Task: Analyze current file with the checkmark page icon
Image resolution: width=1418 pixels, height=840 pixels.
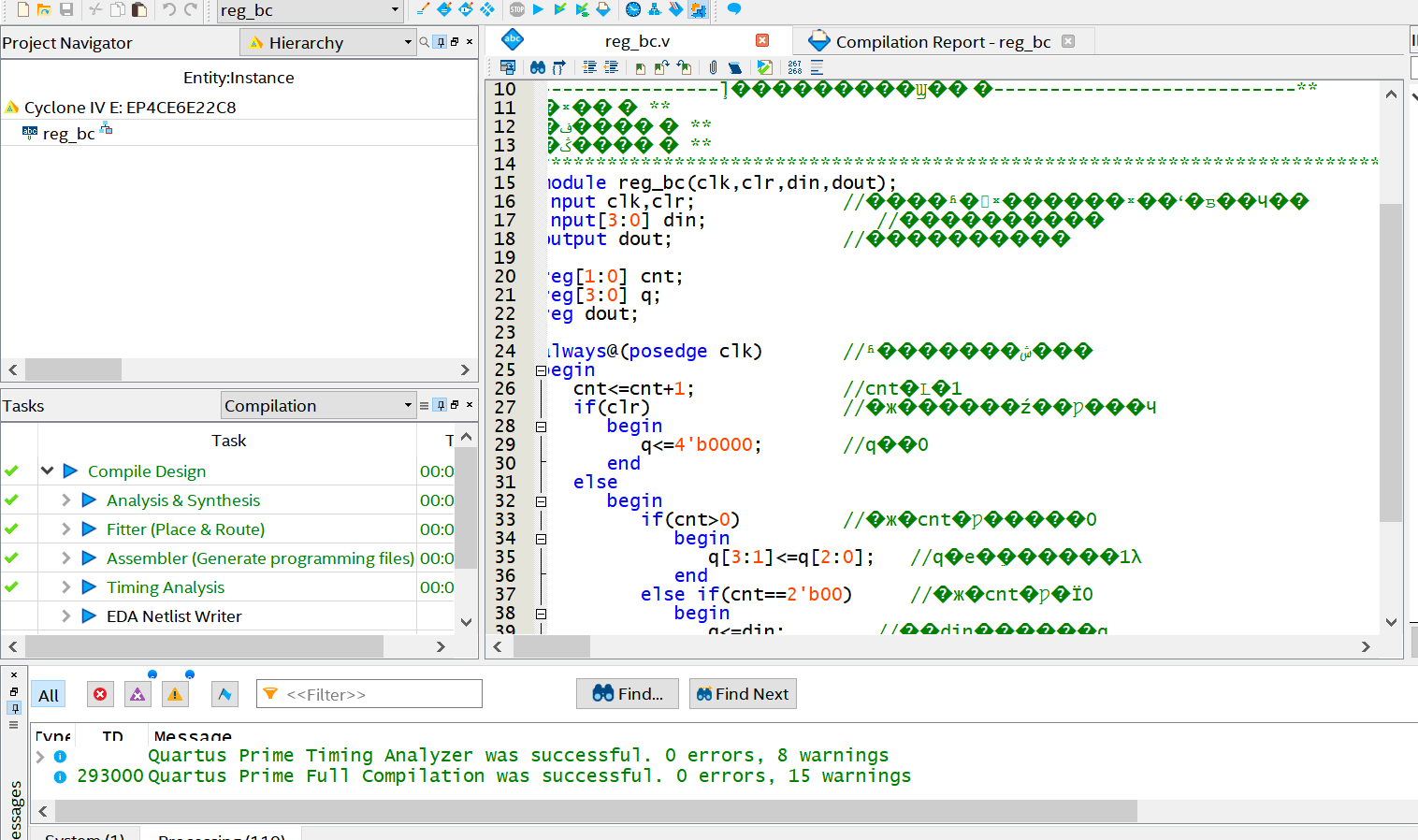Action: (764, 67)
